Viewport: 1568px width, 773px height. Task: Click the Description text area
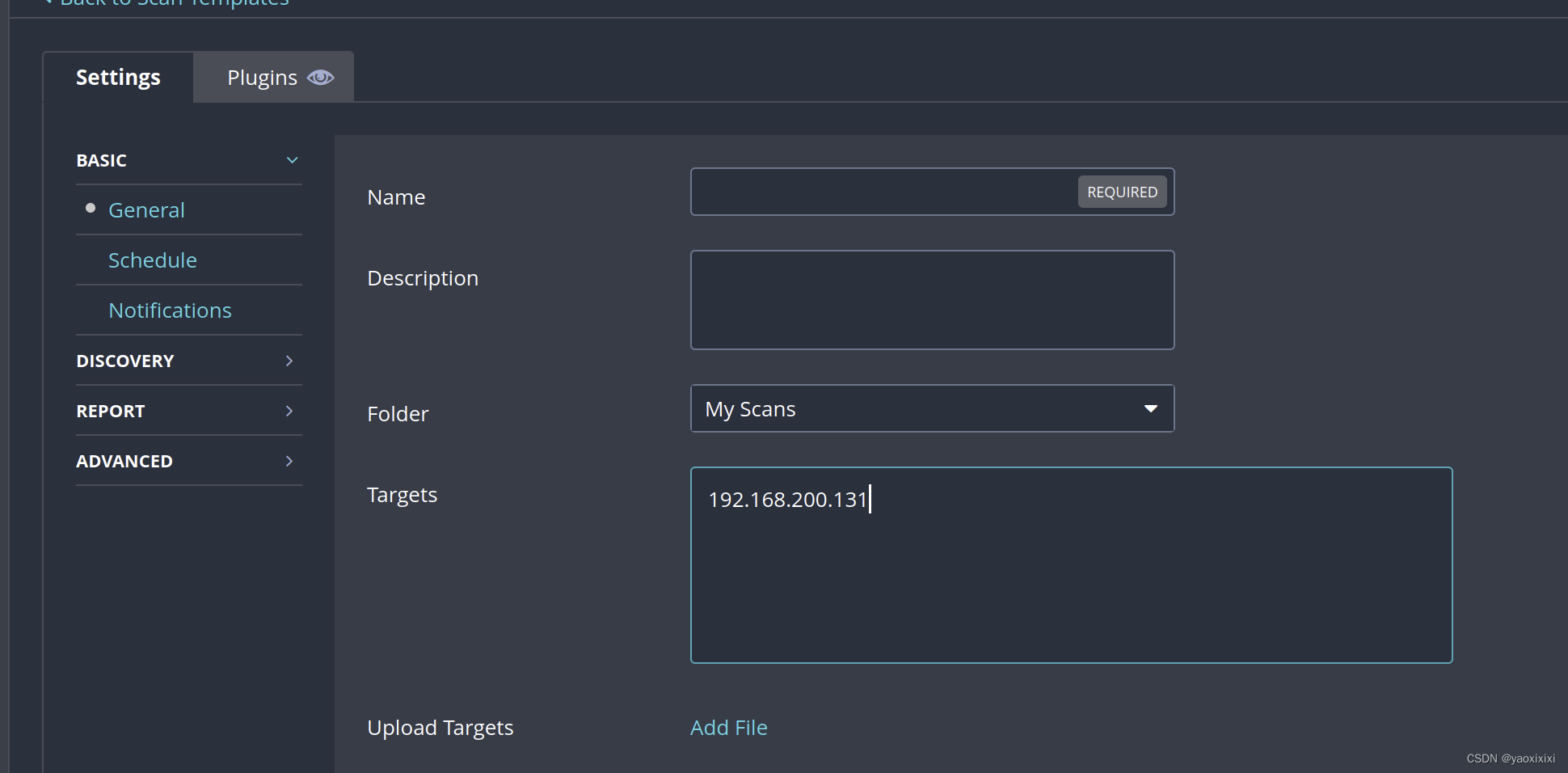[x=932, y=300]
